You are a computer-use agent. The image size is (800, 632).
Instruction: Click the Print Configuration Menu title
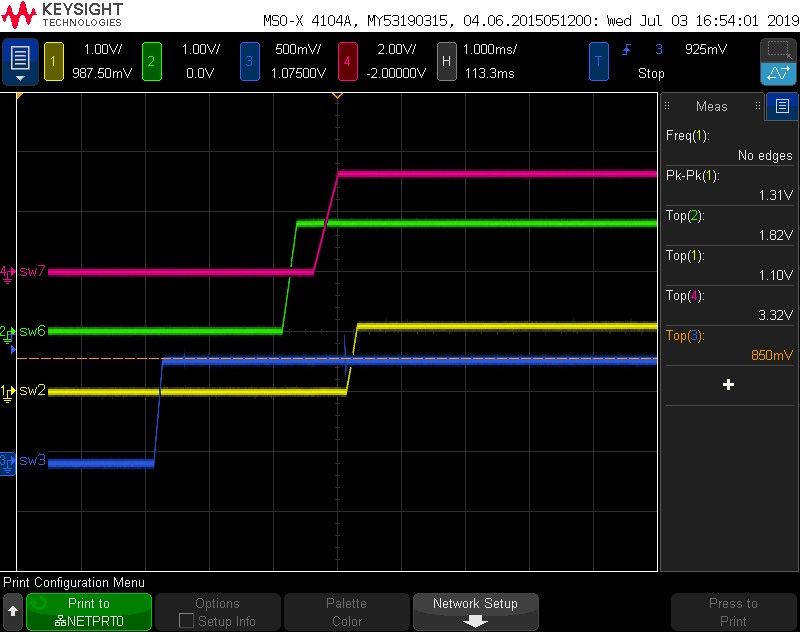pos(74,583)
